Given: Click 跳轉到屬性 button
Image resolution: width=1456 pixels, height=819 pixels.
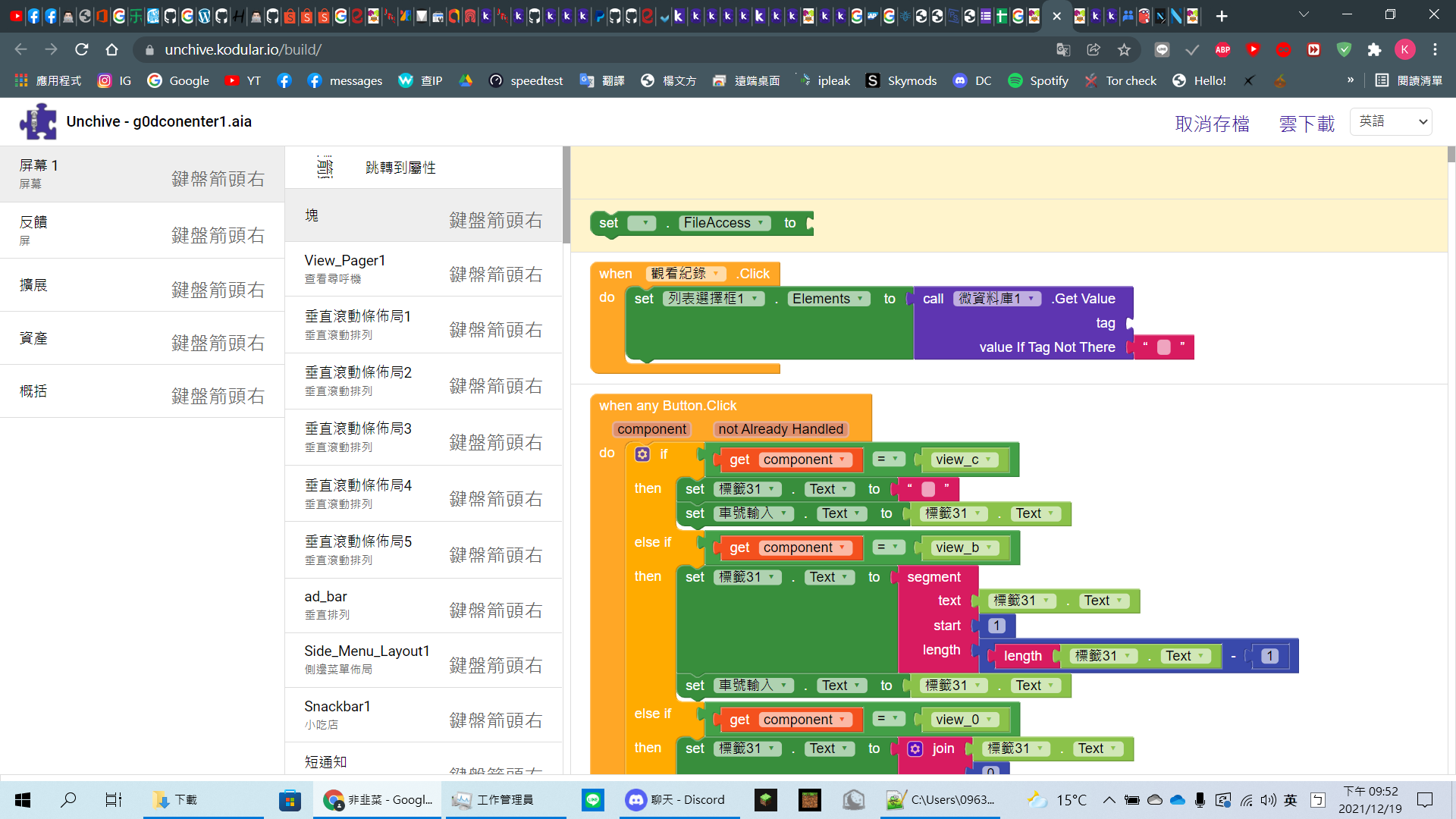Looking at the screenshot, I should 400,168.
